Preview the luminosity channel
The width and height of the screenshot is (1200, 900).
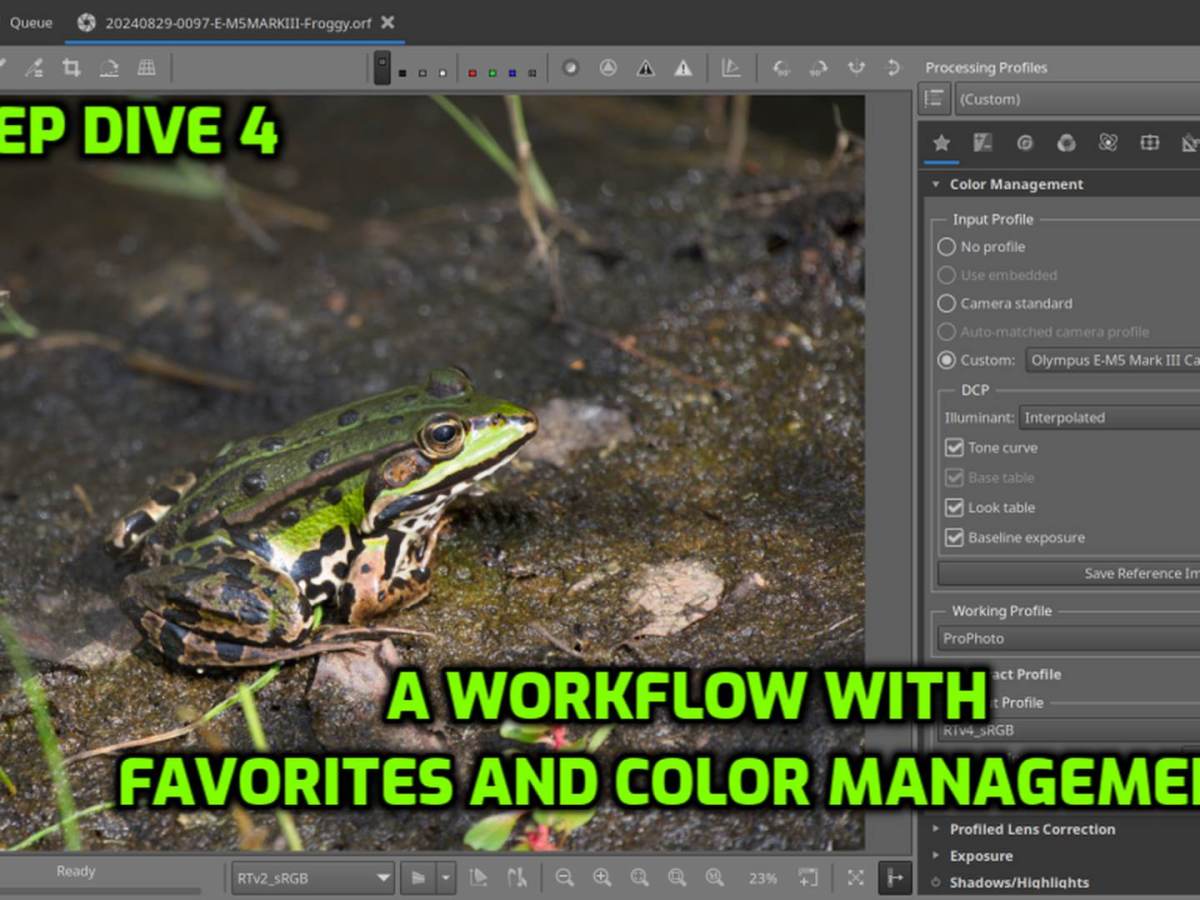(532, 72)
